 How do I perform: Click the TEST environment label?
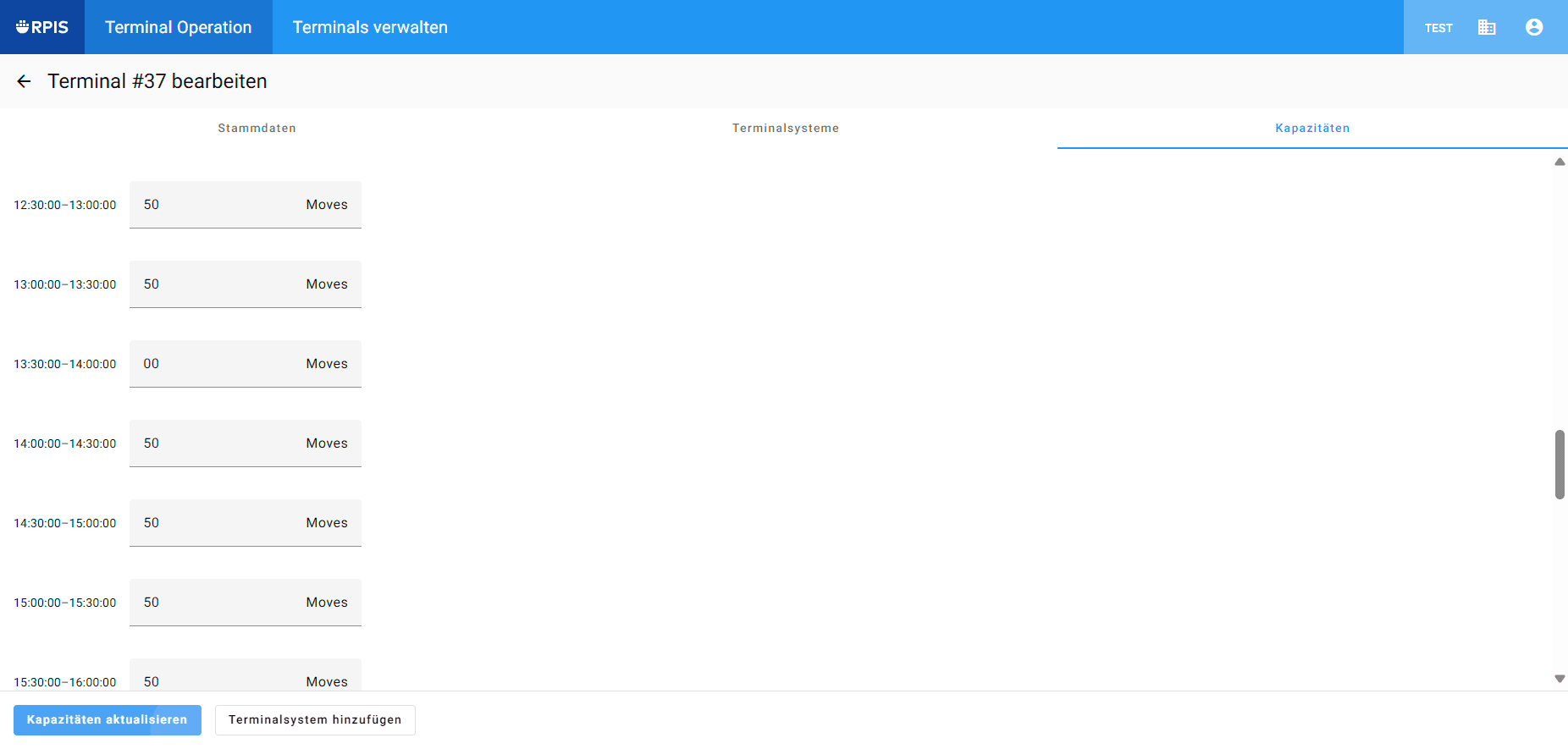(x=1438, y=28)
